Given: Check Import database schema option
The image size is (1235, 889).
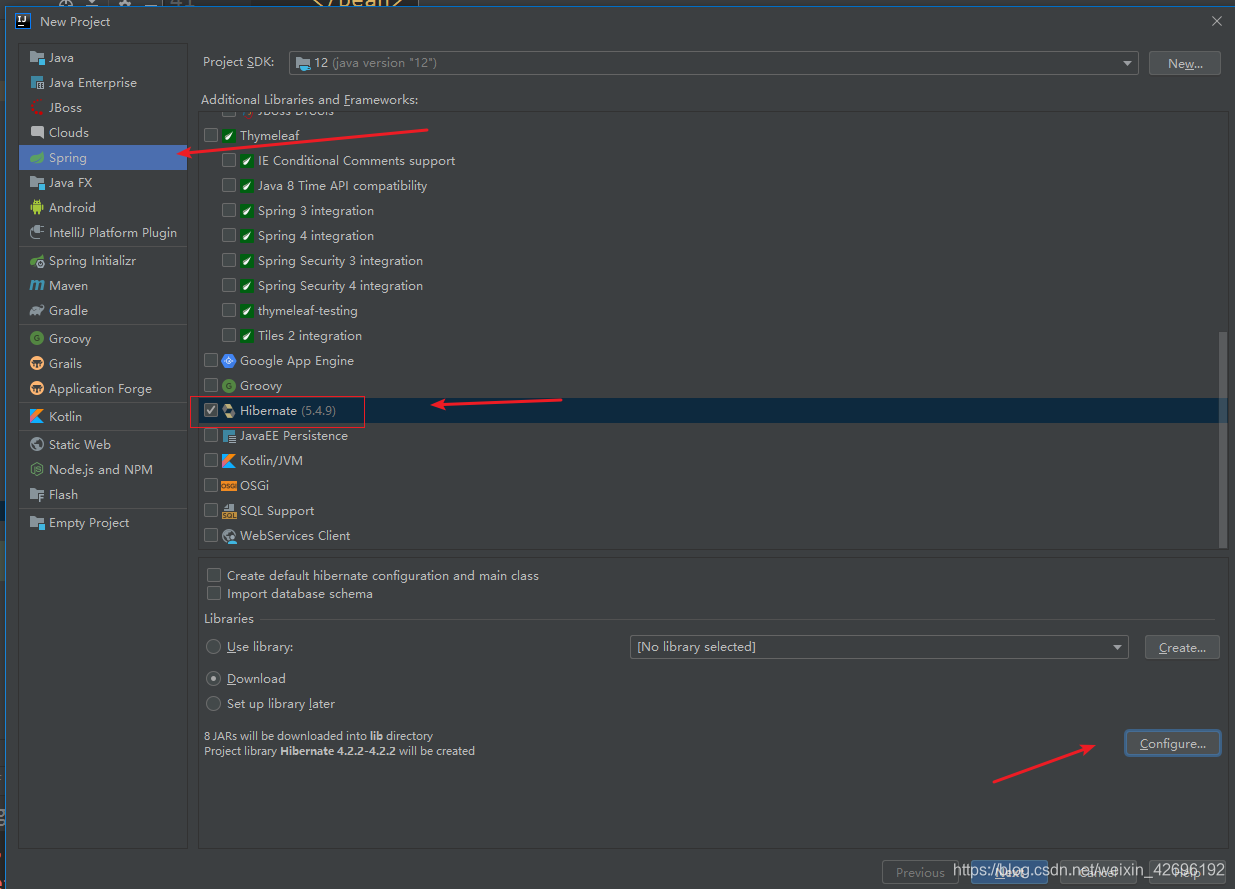Looking at the screenshot, I should coord(213,593).
